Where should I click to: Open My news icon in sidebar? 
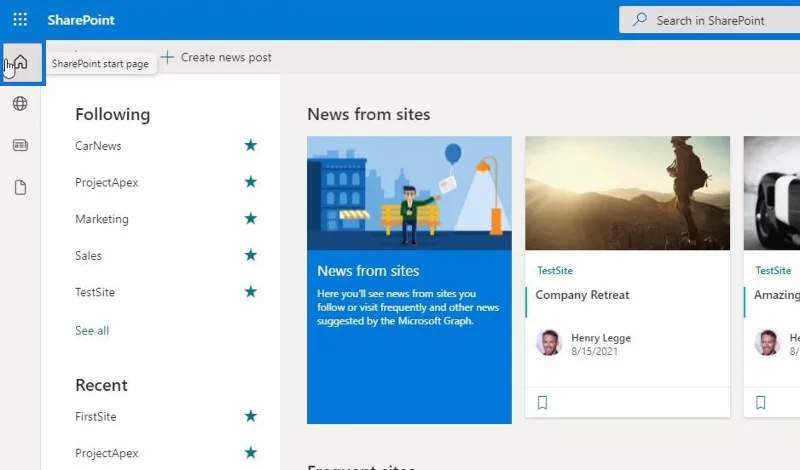coord(20,145)
